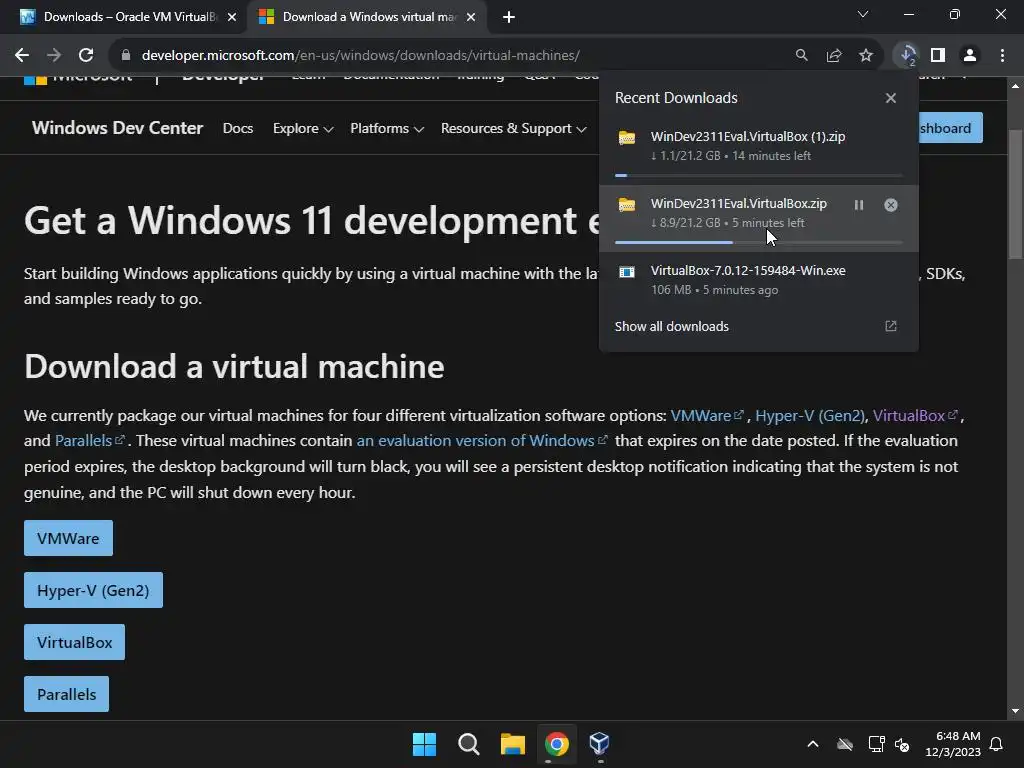The image size is (1024, 768).
Task: Close the Oracle VM VirtualBox downloads tab
Action: (x=232, y=17)
